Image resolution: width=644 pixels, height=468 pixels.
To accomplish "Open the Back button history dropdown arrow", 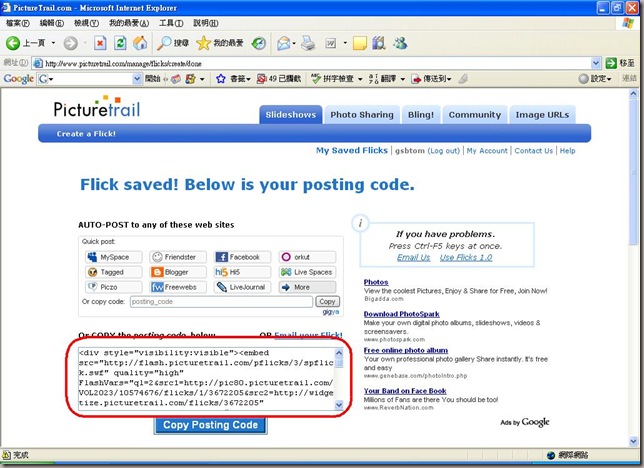I will 53,43.
